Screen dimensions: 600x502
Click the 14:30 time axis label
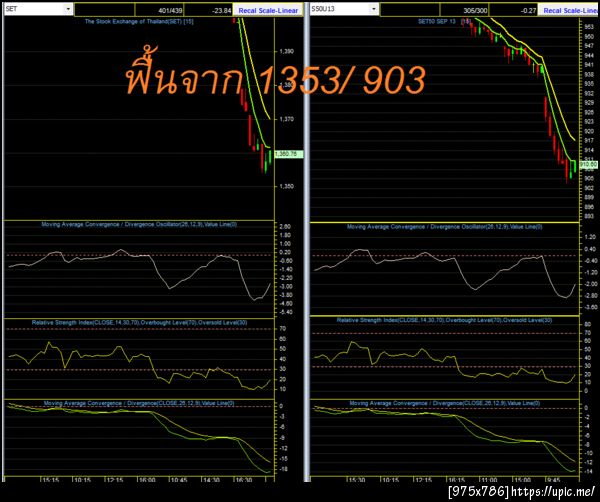pos(211,480)
